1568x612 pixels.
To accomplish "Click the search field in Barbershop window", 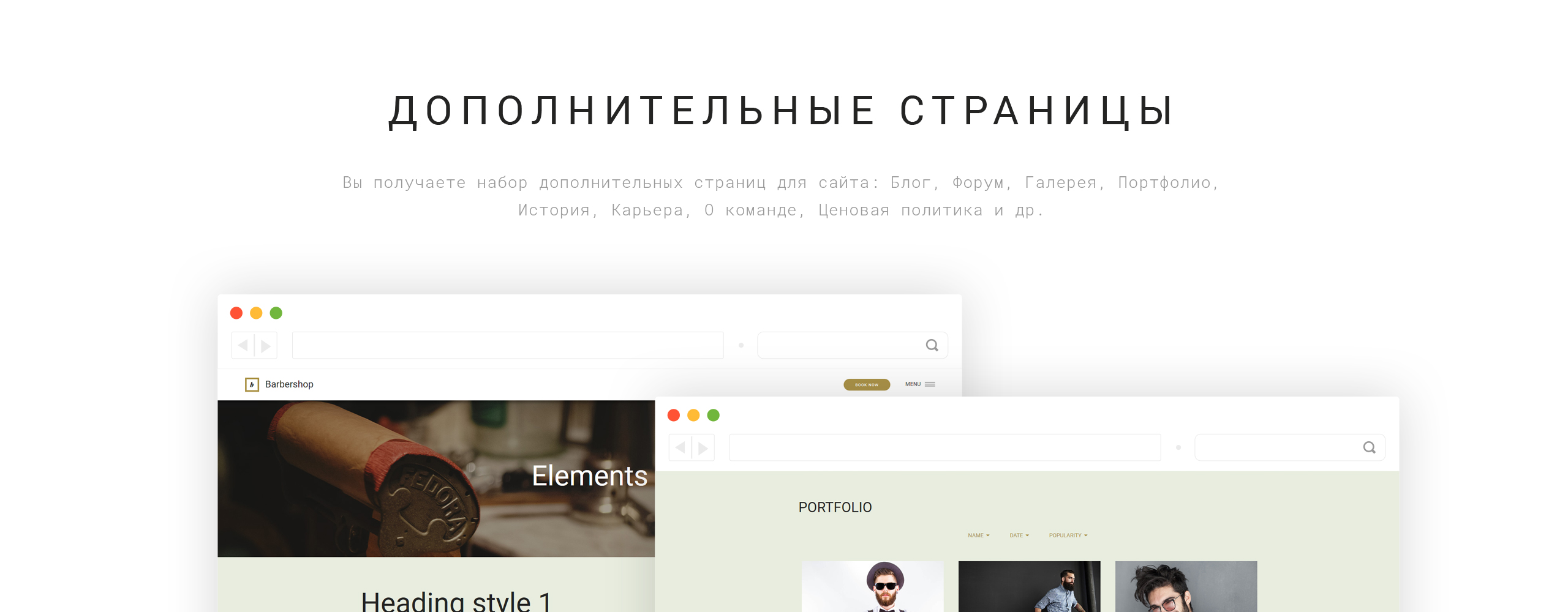I will [x=853, y=345].
